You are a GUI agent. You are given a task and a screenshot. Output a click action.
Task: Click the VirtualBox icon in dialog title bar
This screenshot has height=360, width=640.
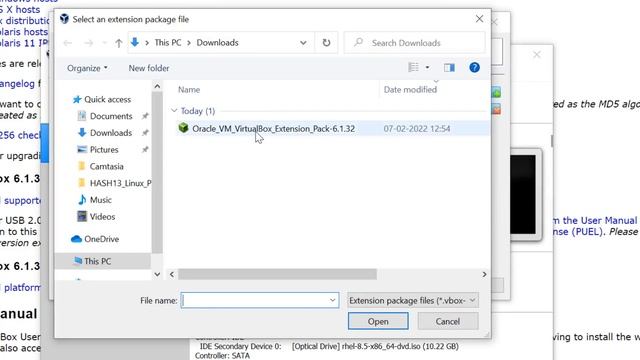64,19
